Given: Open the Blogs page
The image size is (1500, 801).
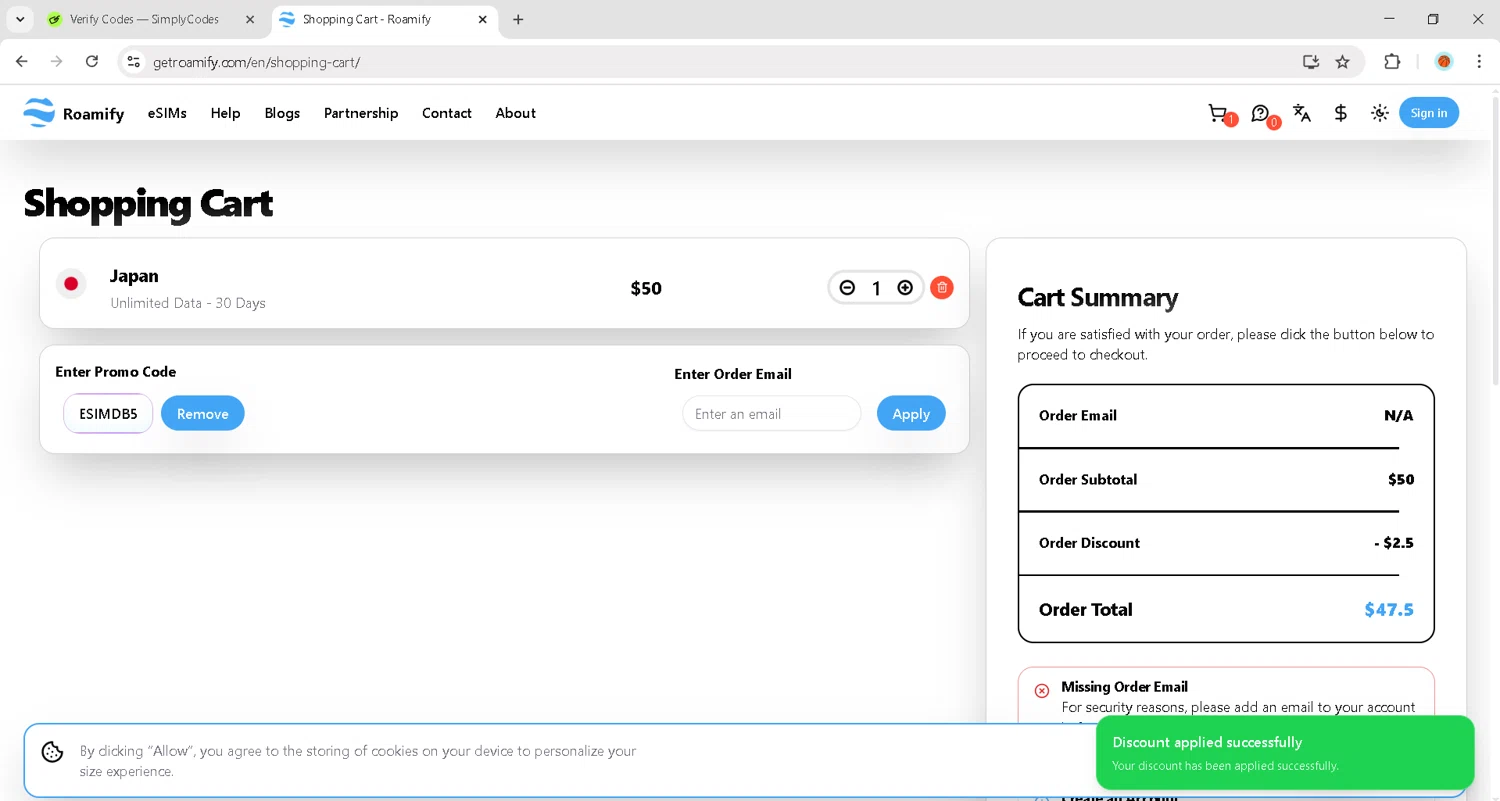Looking at the screenshot, I should 282,113.
